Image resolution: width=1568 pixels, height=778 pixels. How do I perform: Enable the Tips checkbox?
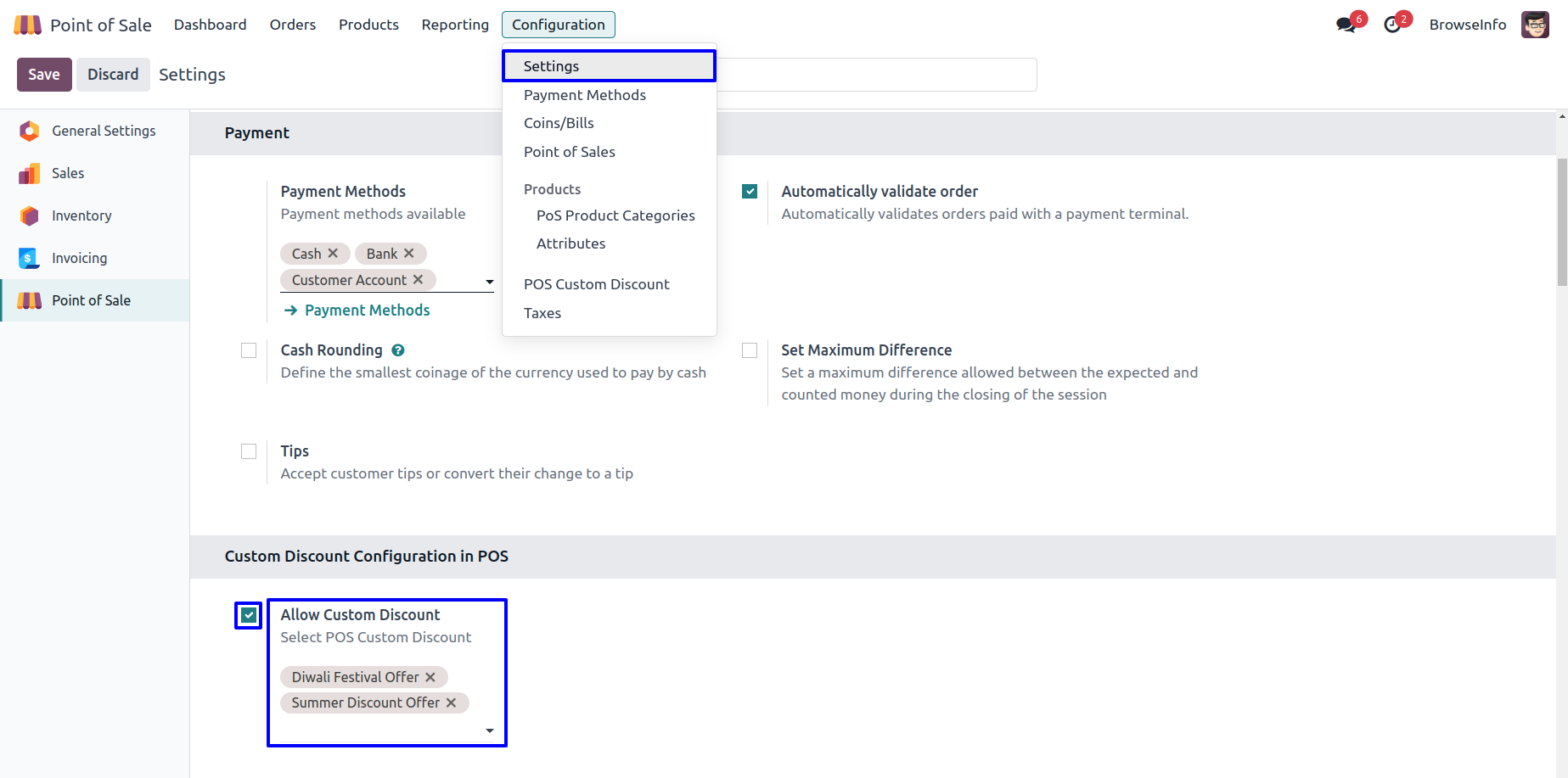(x=249, y=451)
